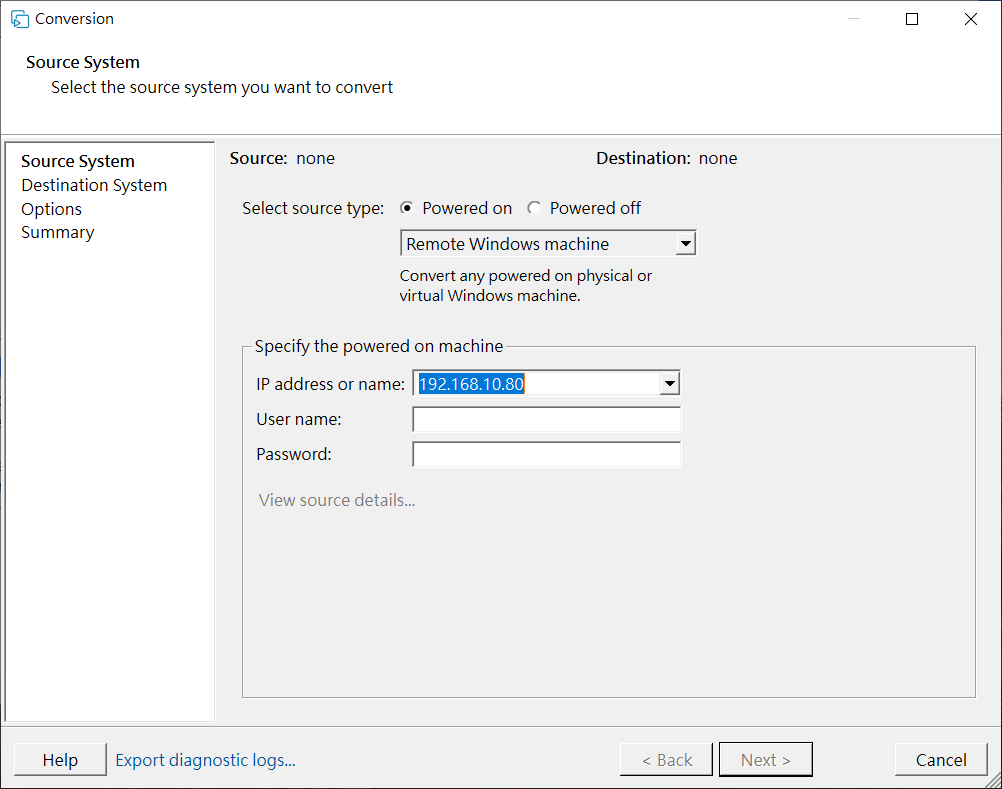Screen dimensions: 1002x789
Task: Select the Powered on radio button
Action: pyautogui.click(x=407, y=208)
